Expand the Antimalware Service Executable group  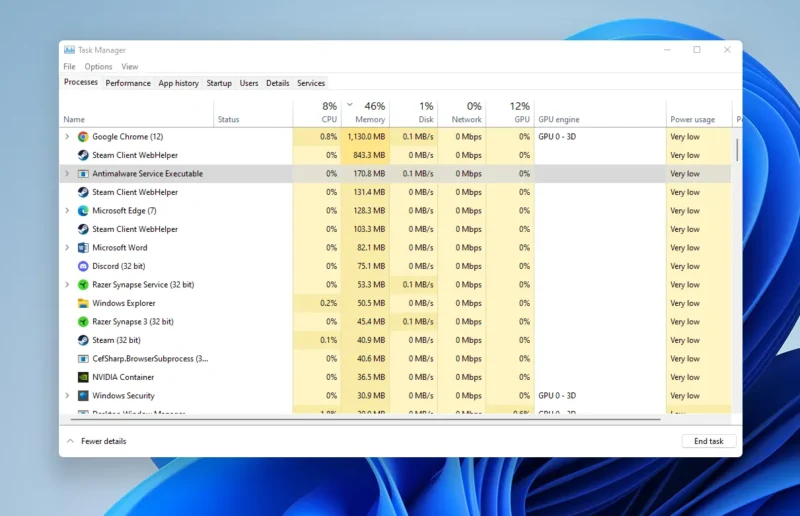(67, 174)
